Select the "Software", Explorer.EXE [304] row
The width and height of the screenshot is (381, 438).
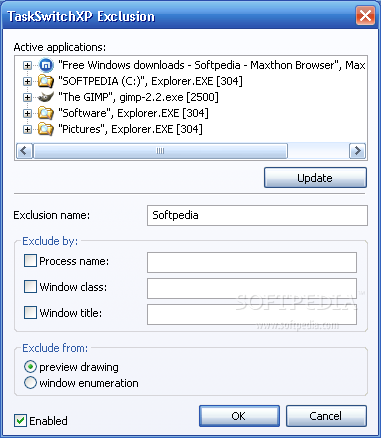133,113
